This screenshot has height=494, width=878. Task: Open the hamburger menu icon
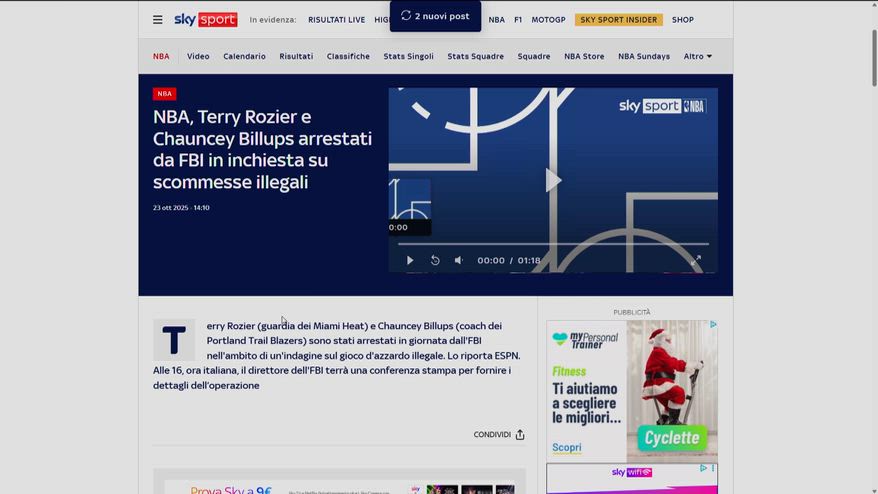[158, 19]
